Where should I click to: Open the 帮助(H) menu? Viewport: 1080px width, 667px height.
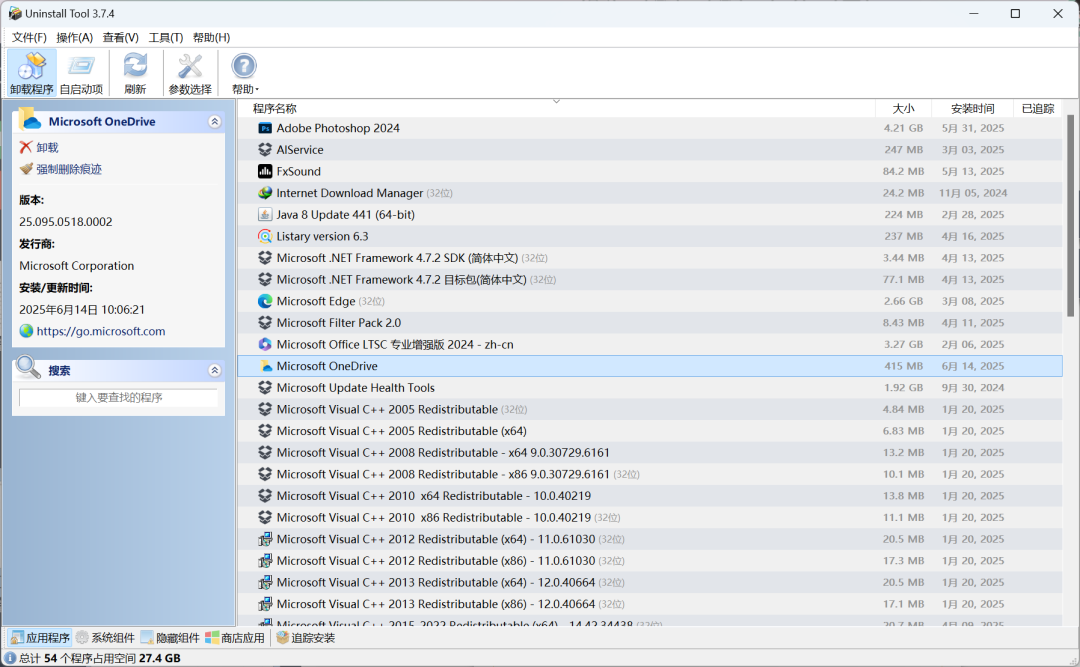(x=211, y=37)
